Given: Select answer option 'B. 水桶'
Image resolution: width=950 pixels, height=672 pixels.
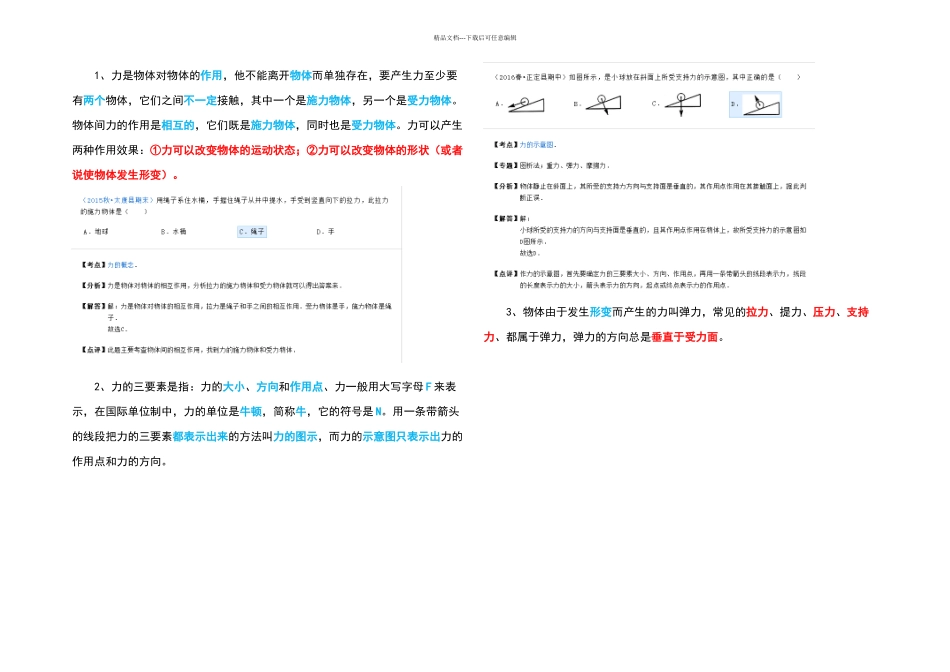Looking at the screenshot, I should pyautogui.click(x=173, y=231).
